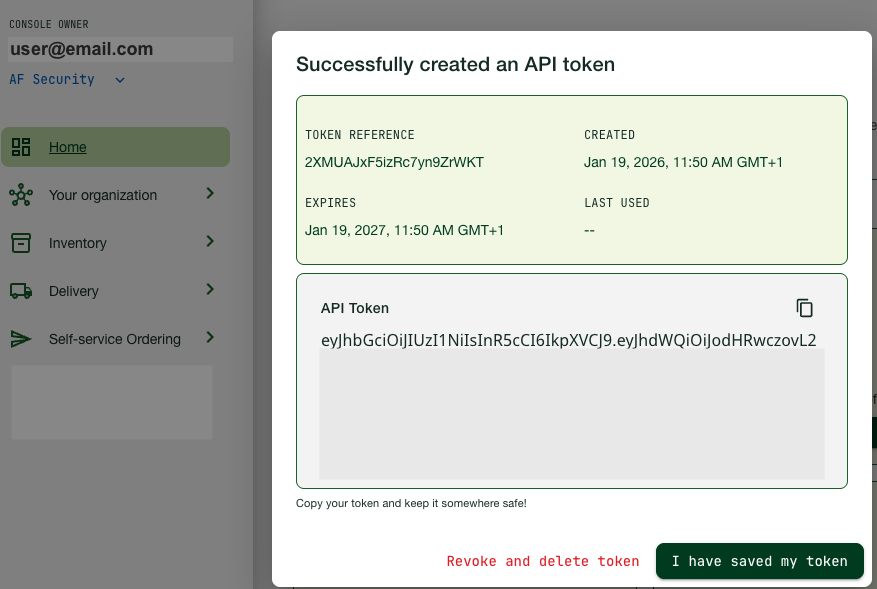Image resolution: width=877 pixels, height=589 pixels.
Task: Open the Self-service Ordering menu label
Action: (115, 339)
